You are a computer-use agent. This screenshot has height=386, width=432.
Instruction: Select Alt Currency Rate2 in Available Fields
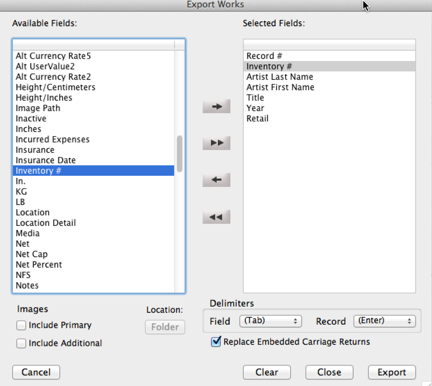click(93, 77)
